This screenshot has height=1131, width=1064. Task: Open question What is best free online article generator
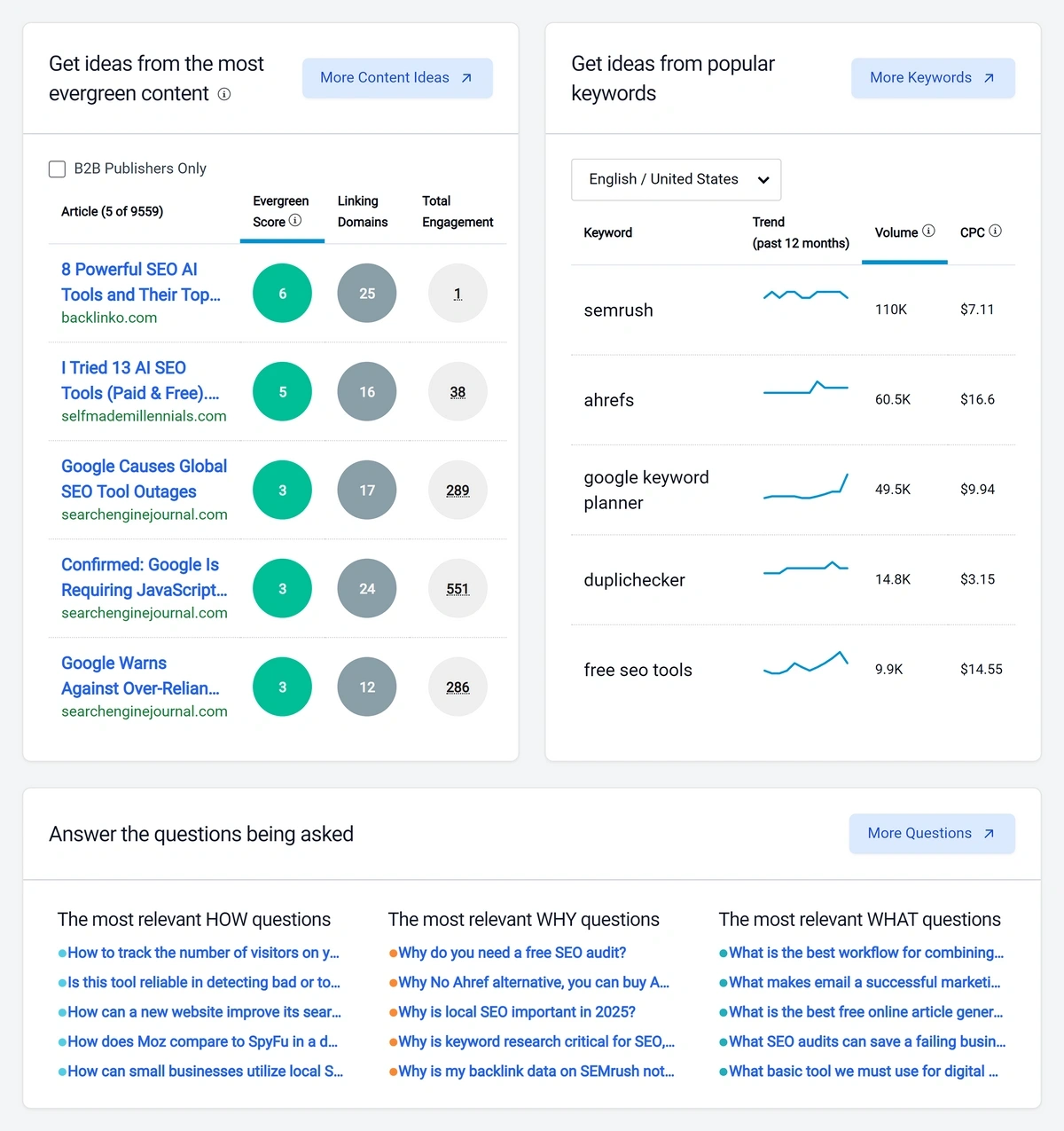[x=866, y=1012]
